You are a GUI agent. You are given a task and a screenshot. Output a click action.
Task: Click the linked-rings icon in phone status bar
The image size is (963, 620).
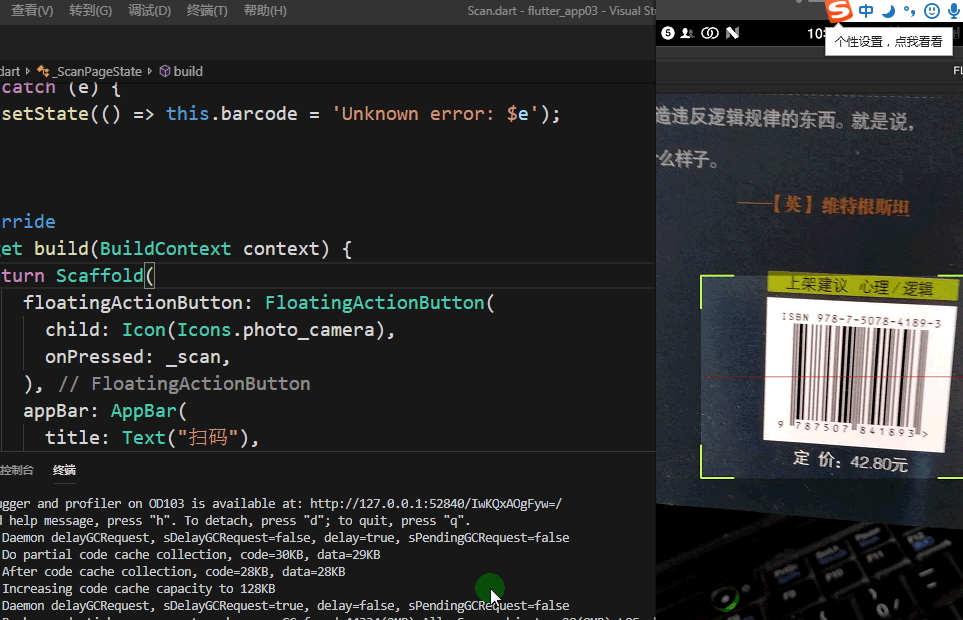(710, 33)
